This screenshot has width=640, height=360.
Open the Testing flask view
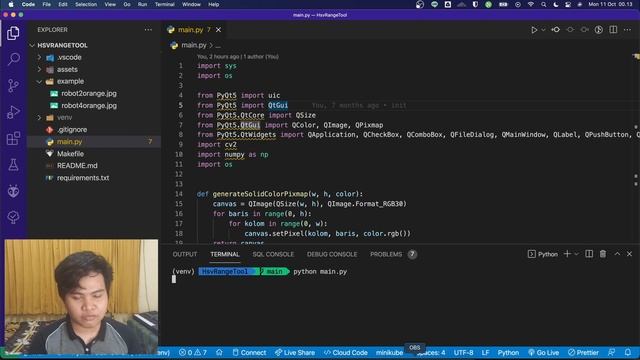tap(13, 165)
